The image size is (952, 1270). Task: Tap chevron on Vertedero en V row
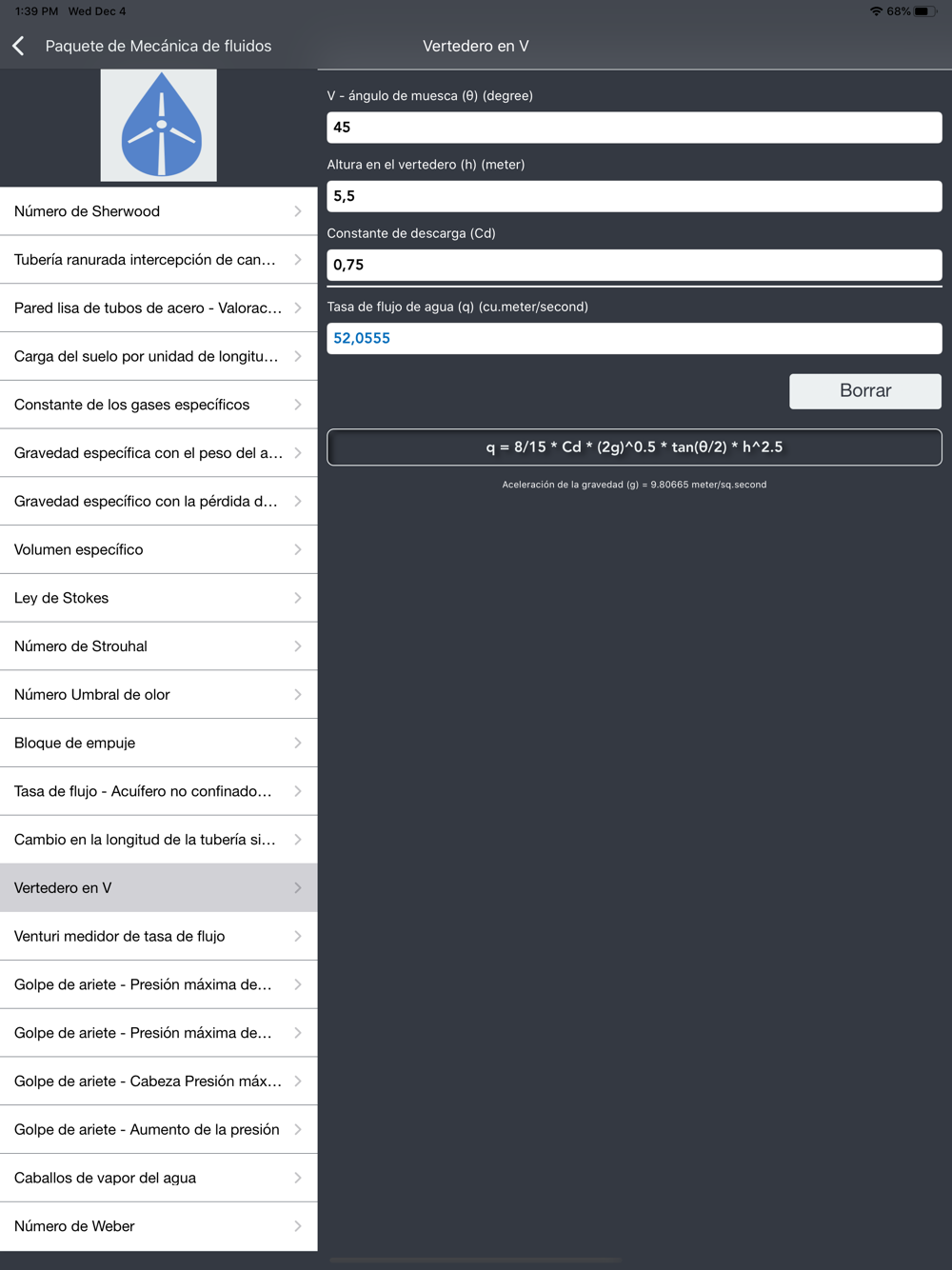[x=298, y=888]
